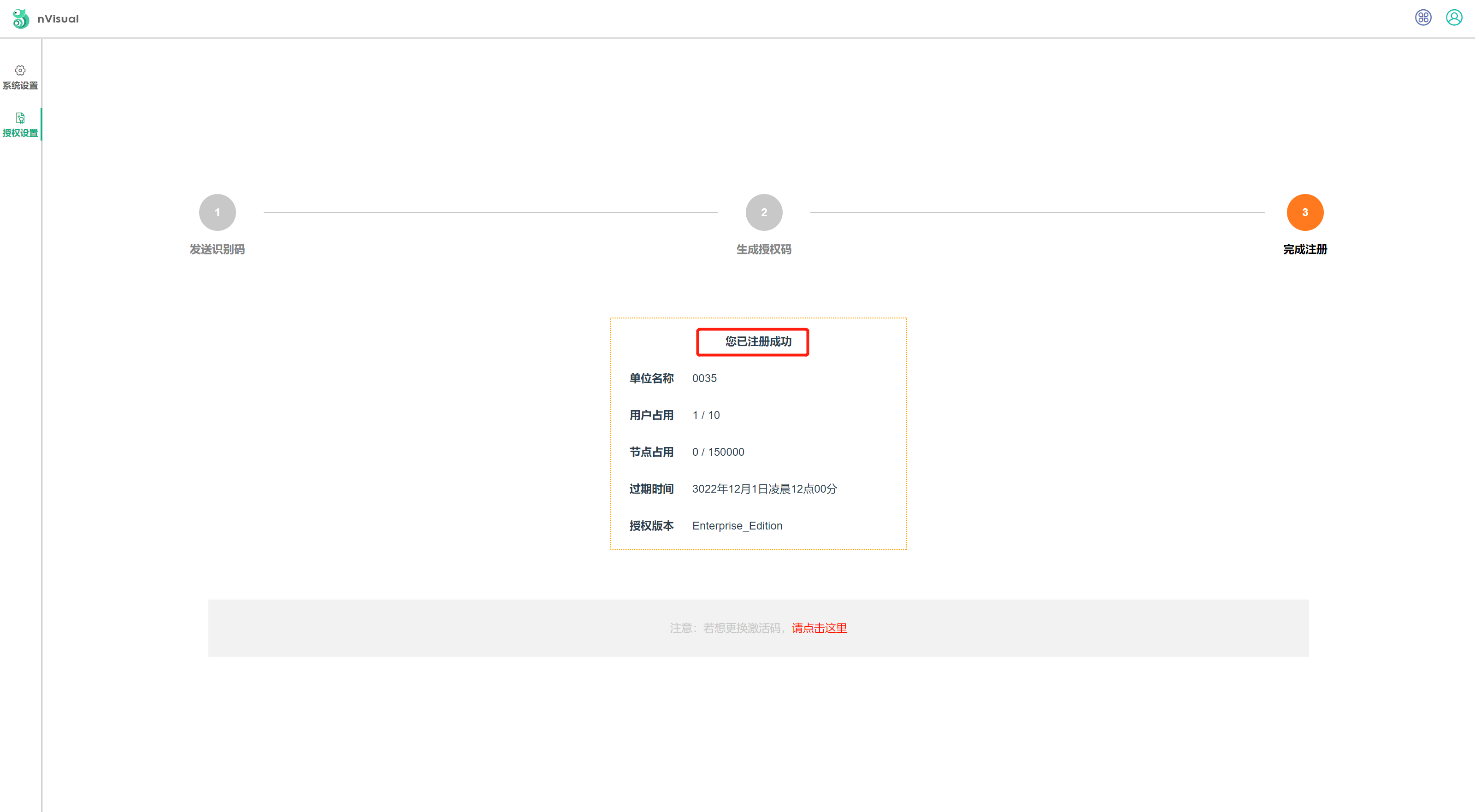Click the red 请点击这里 link
This screenshot has width=1475, height=812.
coord(819,628)
